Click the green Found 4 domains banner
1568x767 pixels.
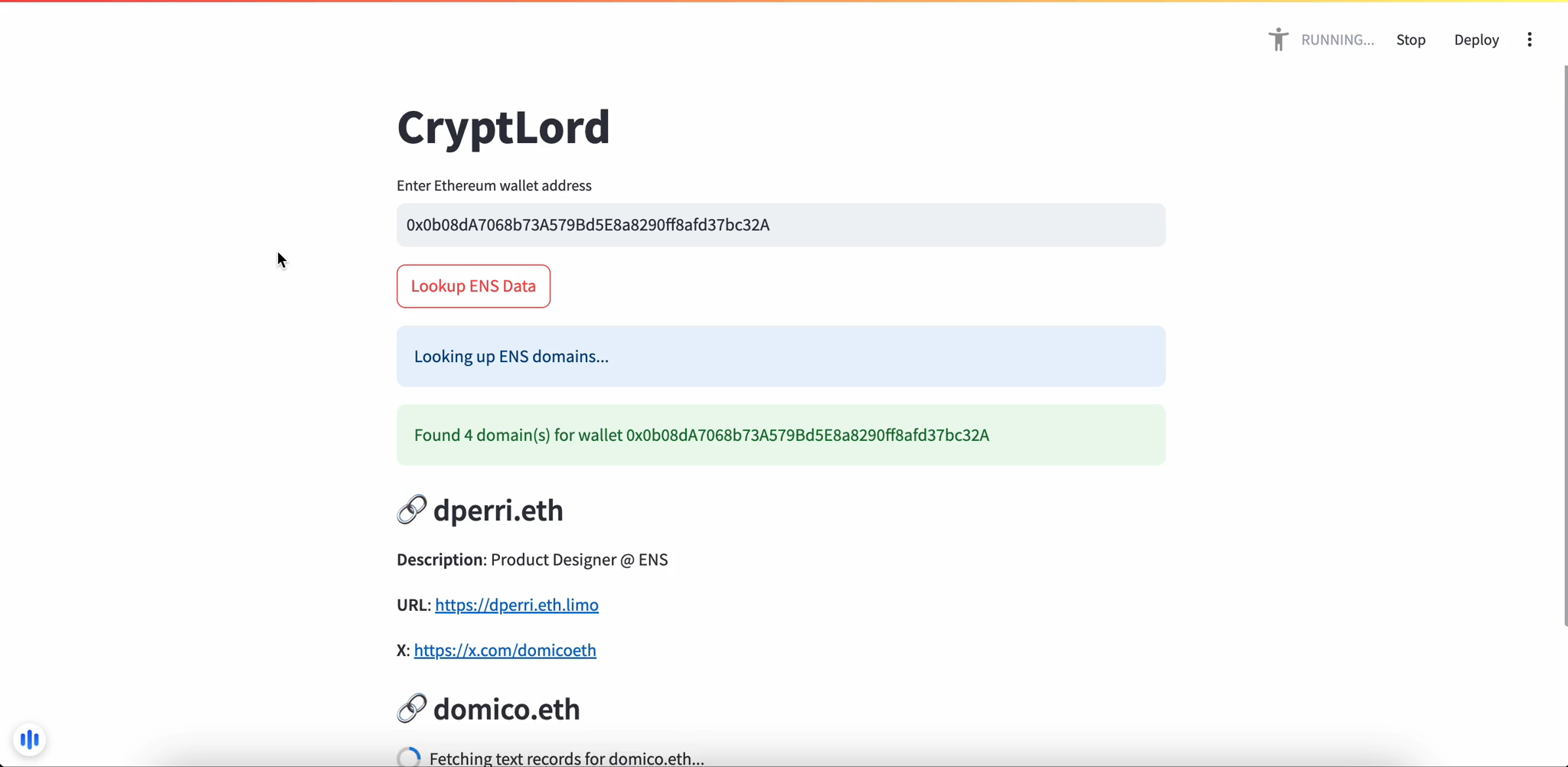(780, 434)
